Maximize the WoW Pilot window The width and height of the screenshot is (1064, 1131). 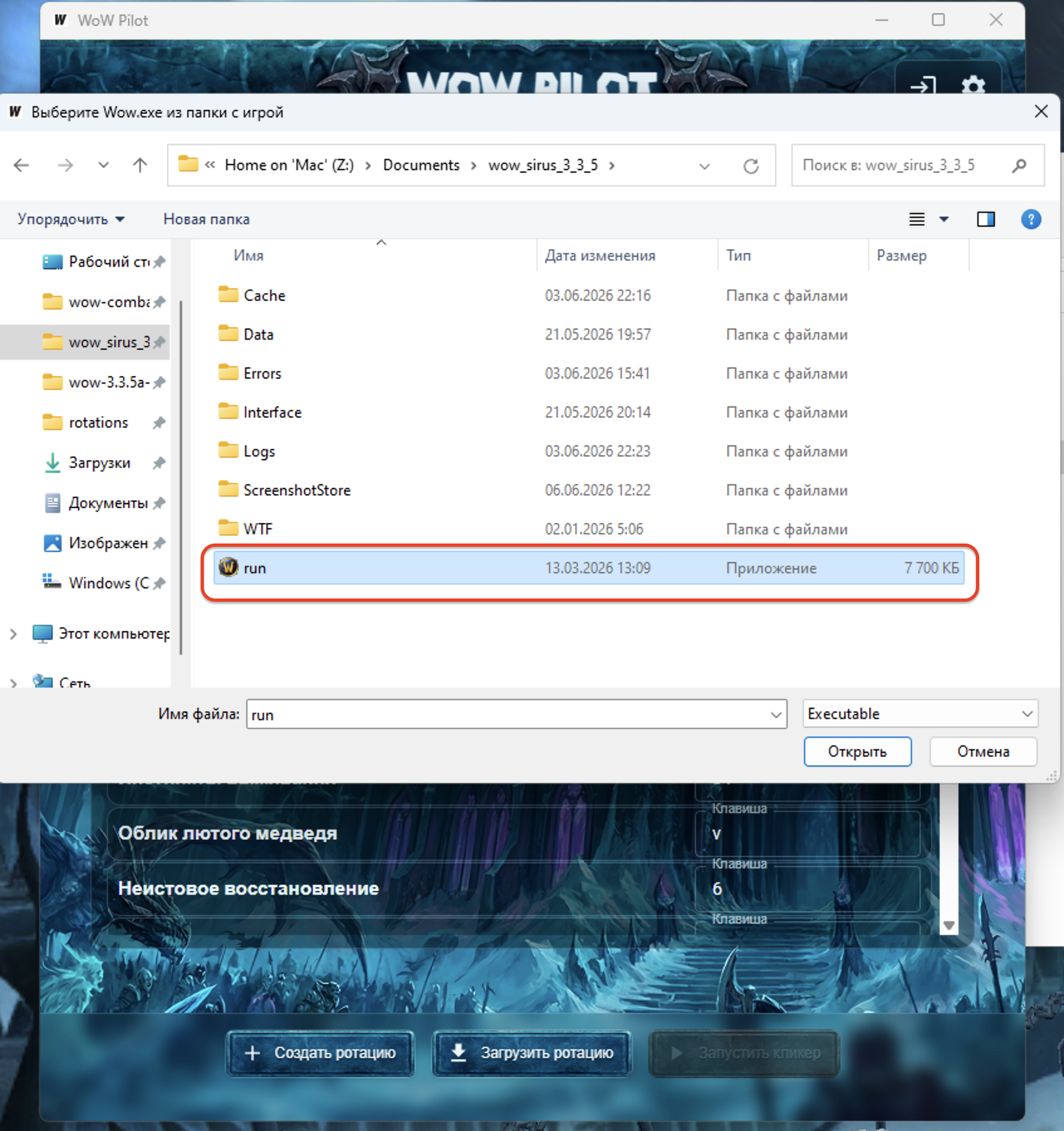pyautogui.click(x=938, y=20)
